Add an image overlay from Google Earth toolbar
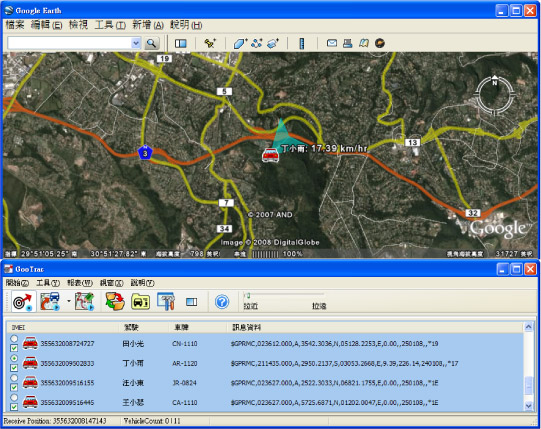Viewport: 541px width, 429px height. click(273, 43)
